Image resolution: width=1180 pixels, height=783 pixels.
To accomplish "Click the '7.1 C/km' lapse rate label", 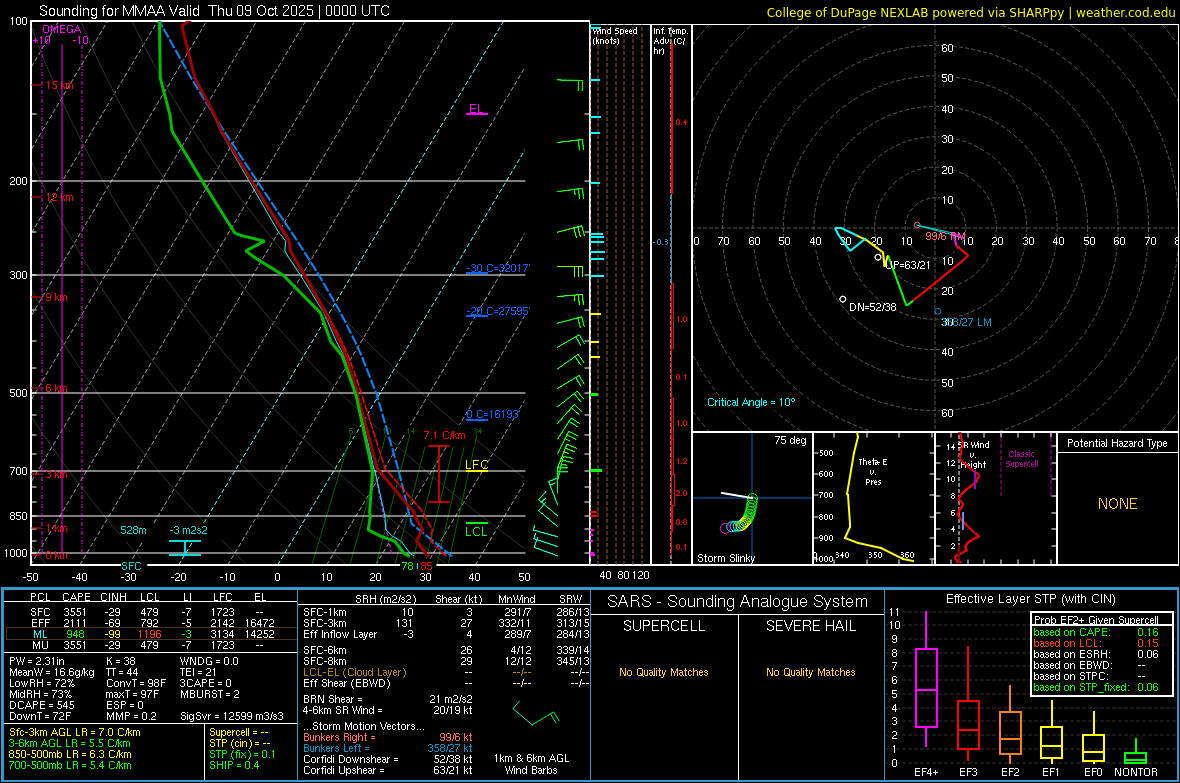I will pyautogui.click(x=444, y=435).
